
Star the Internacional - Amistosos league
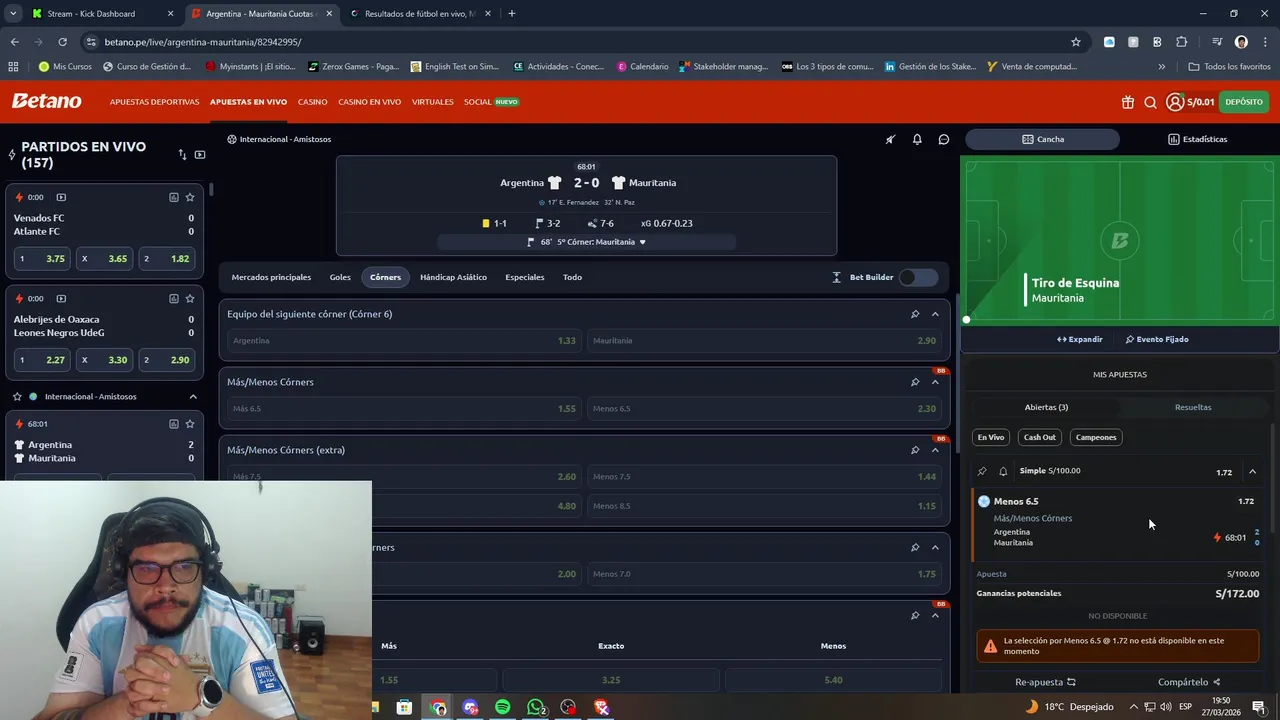[x=17, y=397]
